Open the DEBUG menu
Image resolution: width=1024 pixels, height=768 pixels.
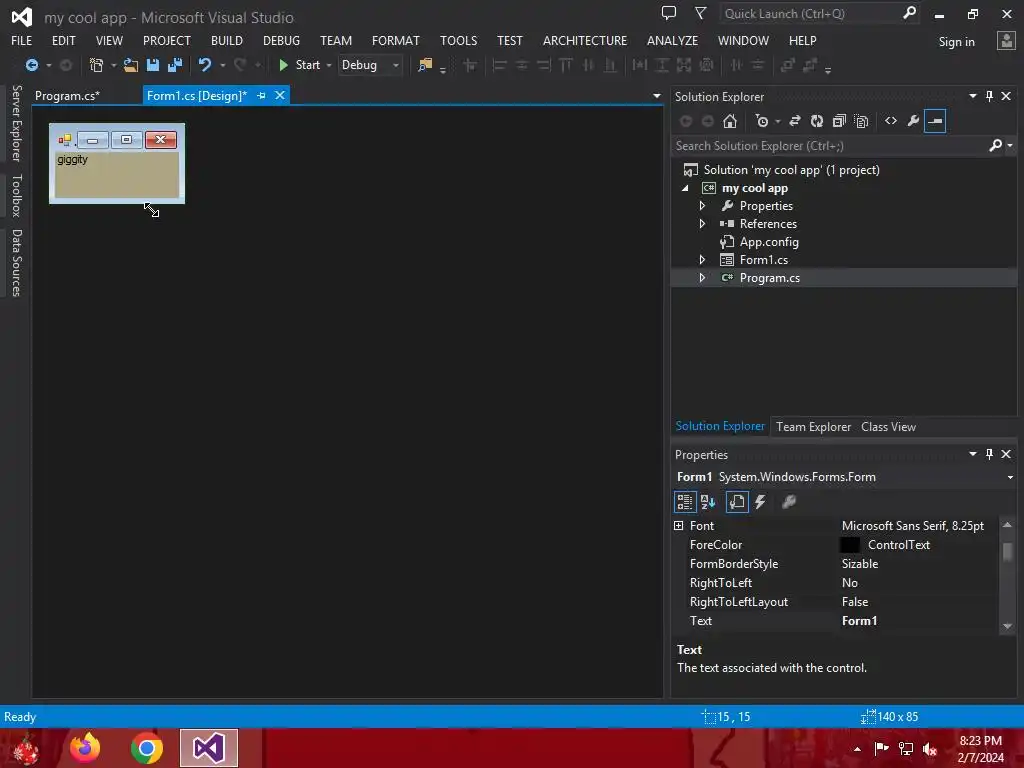coord(281,40)
